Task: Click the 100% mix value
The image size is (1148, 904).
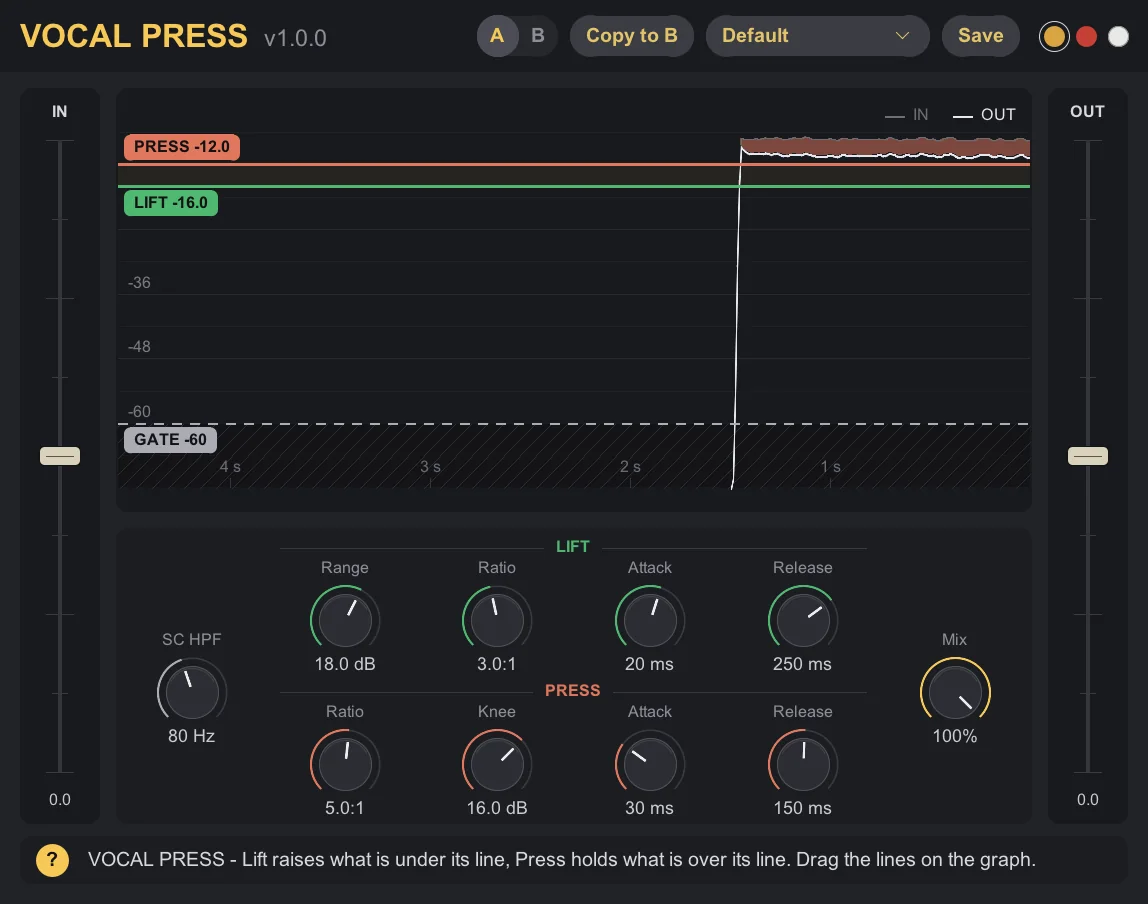Action: tap(955, 736)
